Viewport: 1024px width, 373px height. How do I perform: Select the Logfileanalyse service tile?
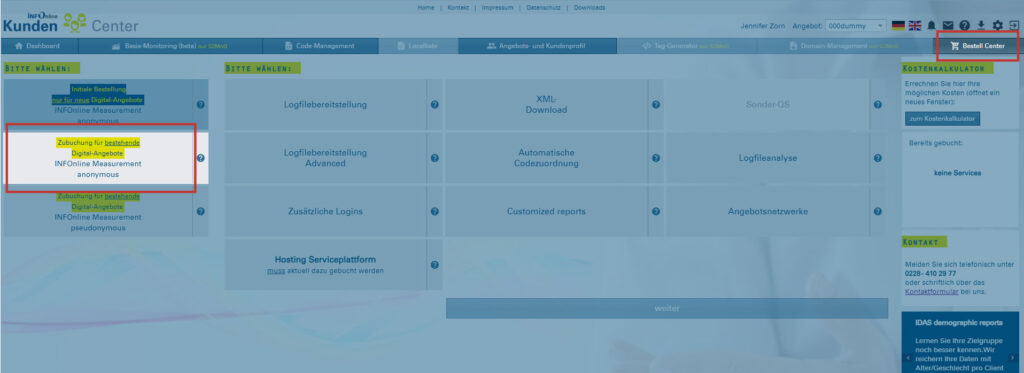pos(768,158)
